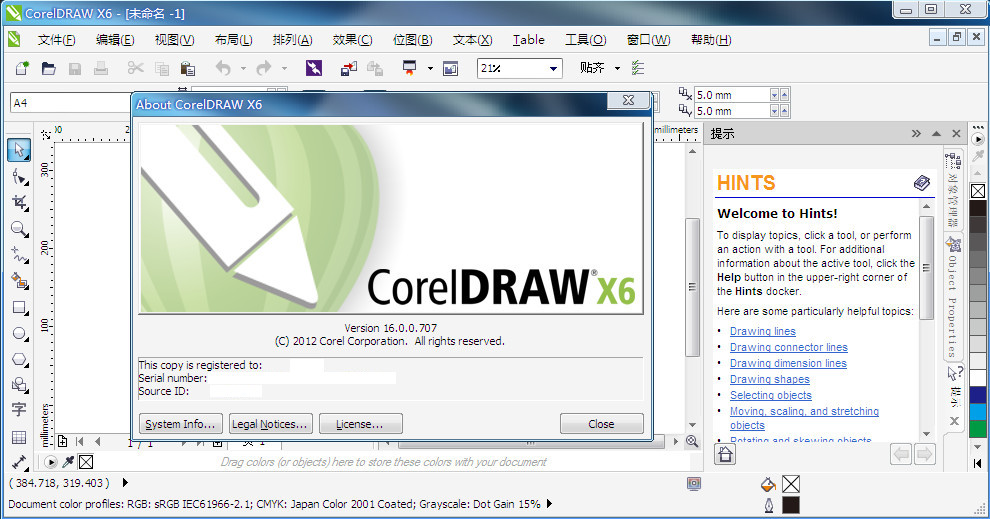Select the Rectangle tool

(18, 308)
